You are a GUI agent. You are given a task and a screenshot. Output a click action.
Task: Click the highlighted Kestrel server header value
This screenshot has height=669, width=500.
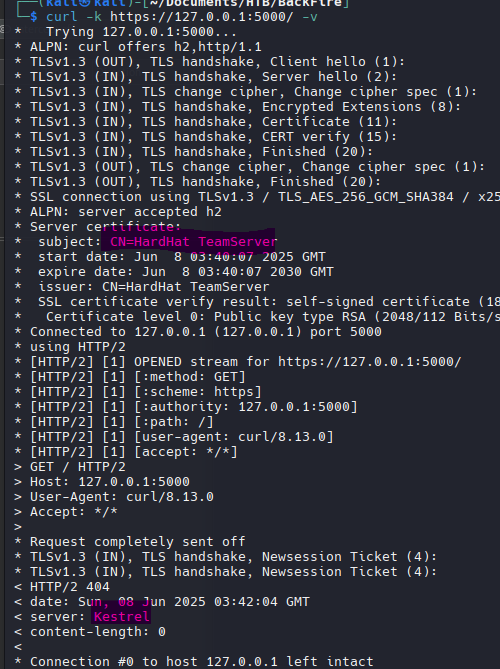pyautogui.click(x=122, y=617)
